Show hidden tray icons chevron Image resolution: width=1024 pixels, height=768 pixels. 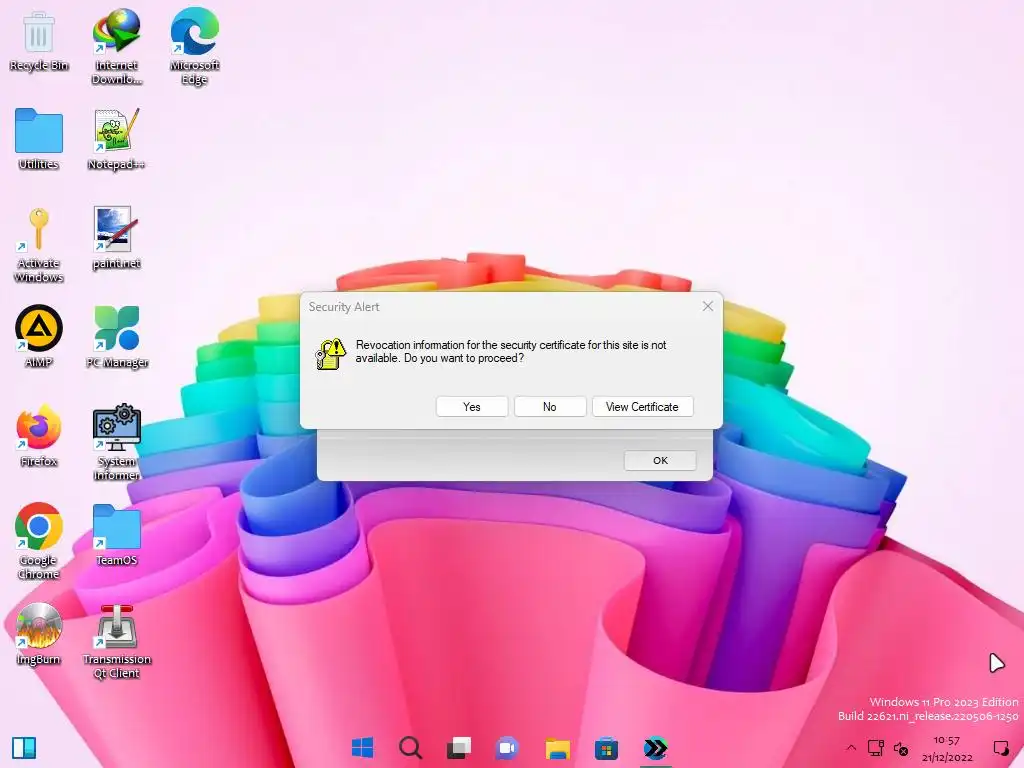851,748
